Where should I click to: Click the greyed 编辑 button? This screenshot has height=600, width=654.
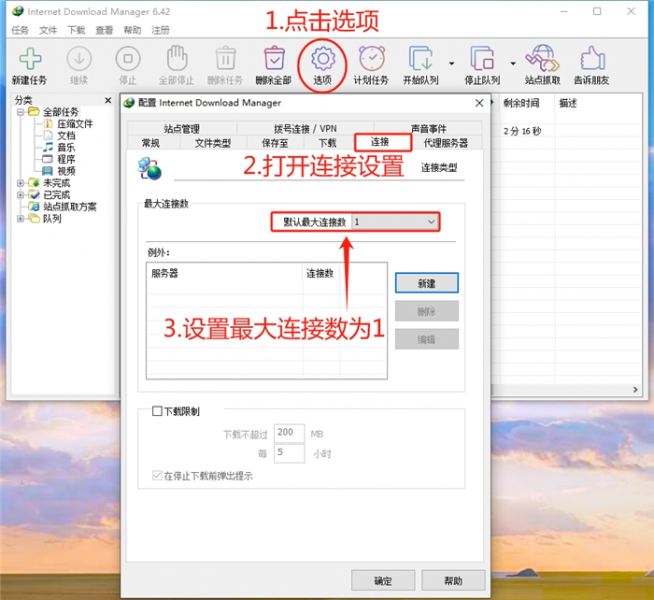pyautogui.click(x=427, y=339)
